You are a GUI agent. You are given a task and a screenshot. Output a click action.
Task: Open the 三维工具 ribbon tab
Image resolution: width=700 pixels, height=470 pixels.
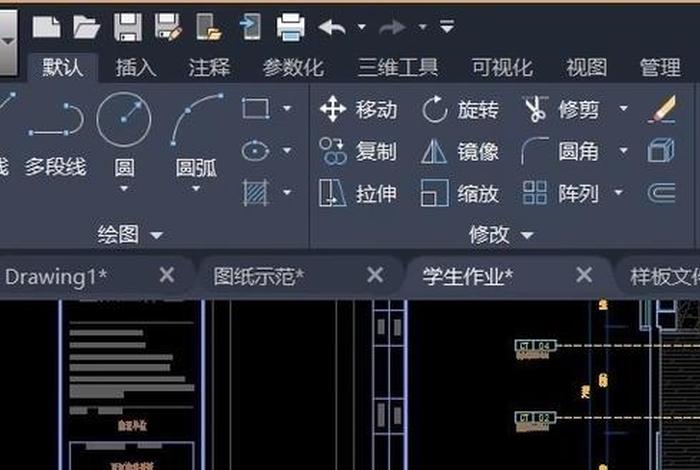point(397,68)
